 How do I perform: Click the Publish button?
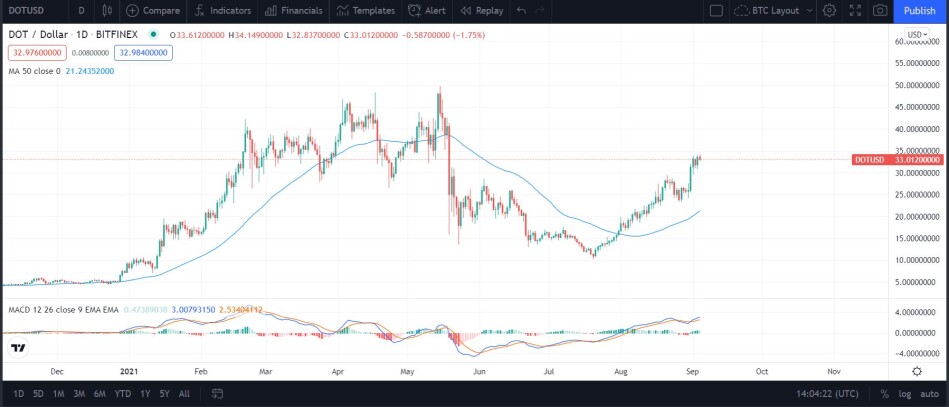[x=920, y=10]
